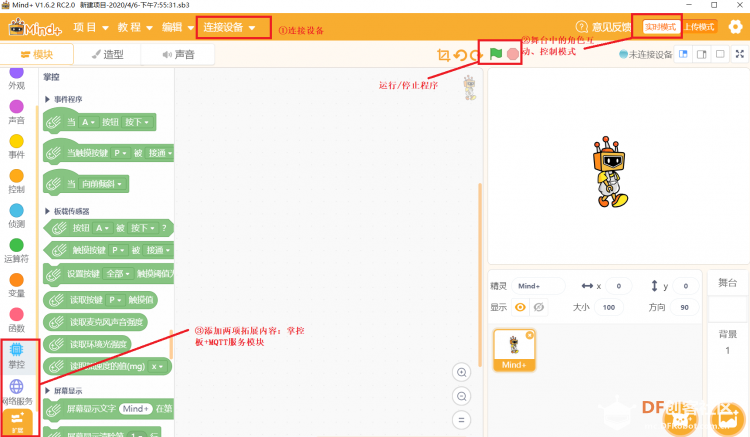Click the undo arrow icon
Screen dimensions: 750x437
tap(460, 55)
